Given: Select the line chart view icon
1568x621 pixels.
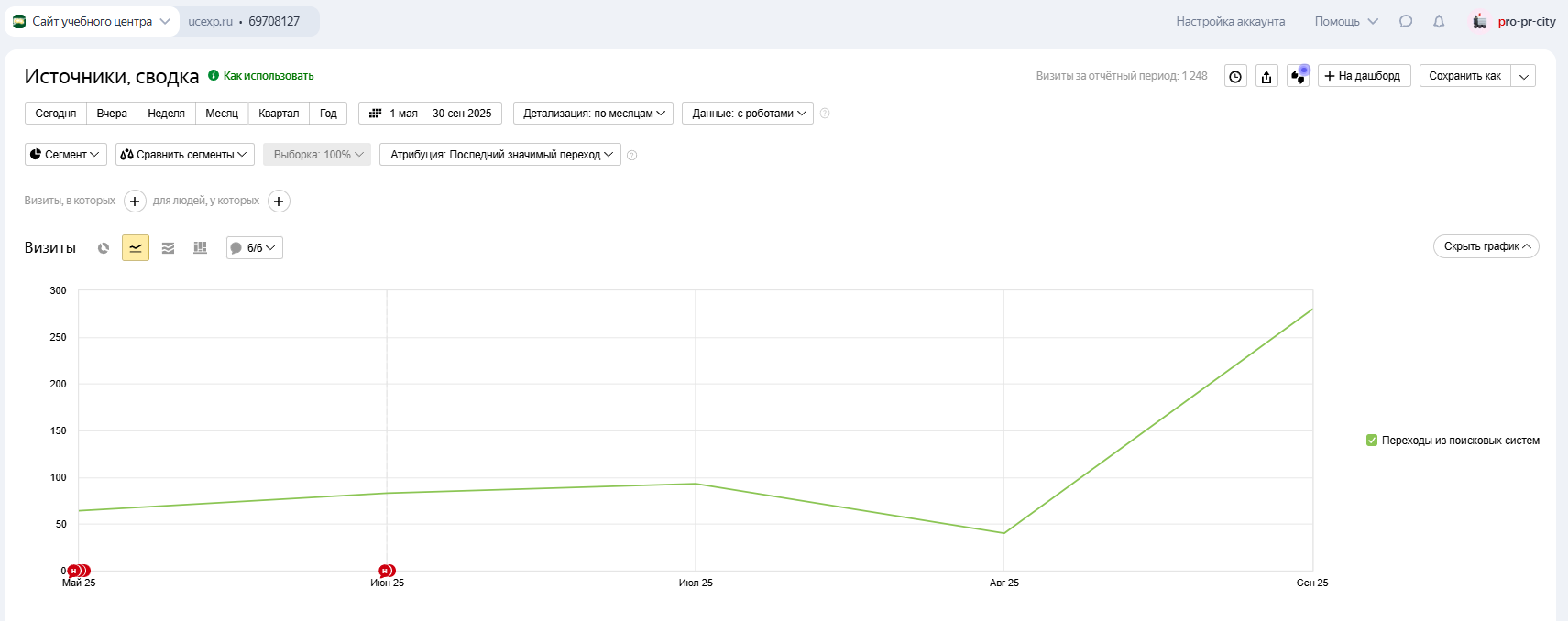Looking at the screenshot, I should [136, 248].
